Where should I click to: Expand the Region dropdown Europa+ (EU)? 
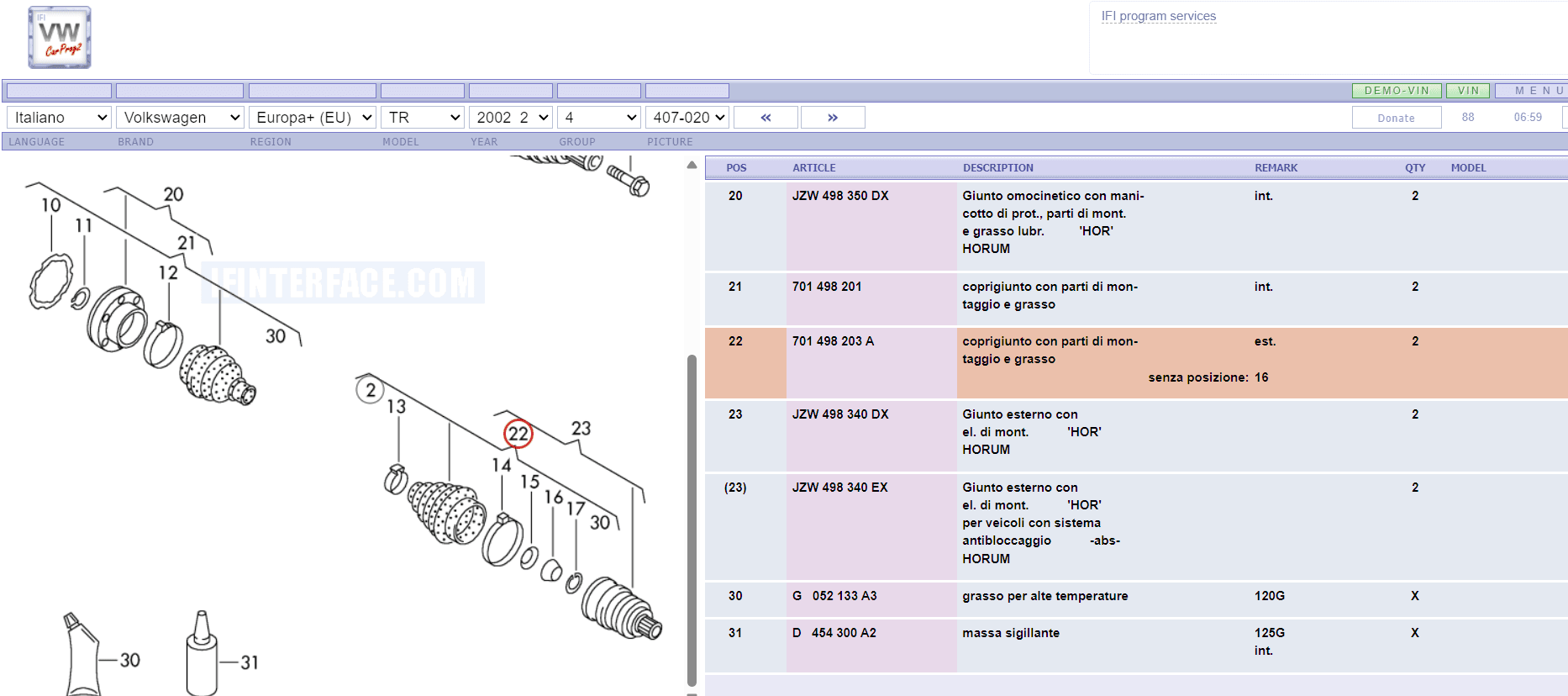[x=313, y=118]
